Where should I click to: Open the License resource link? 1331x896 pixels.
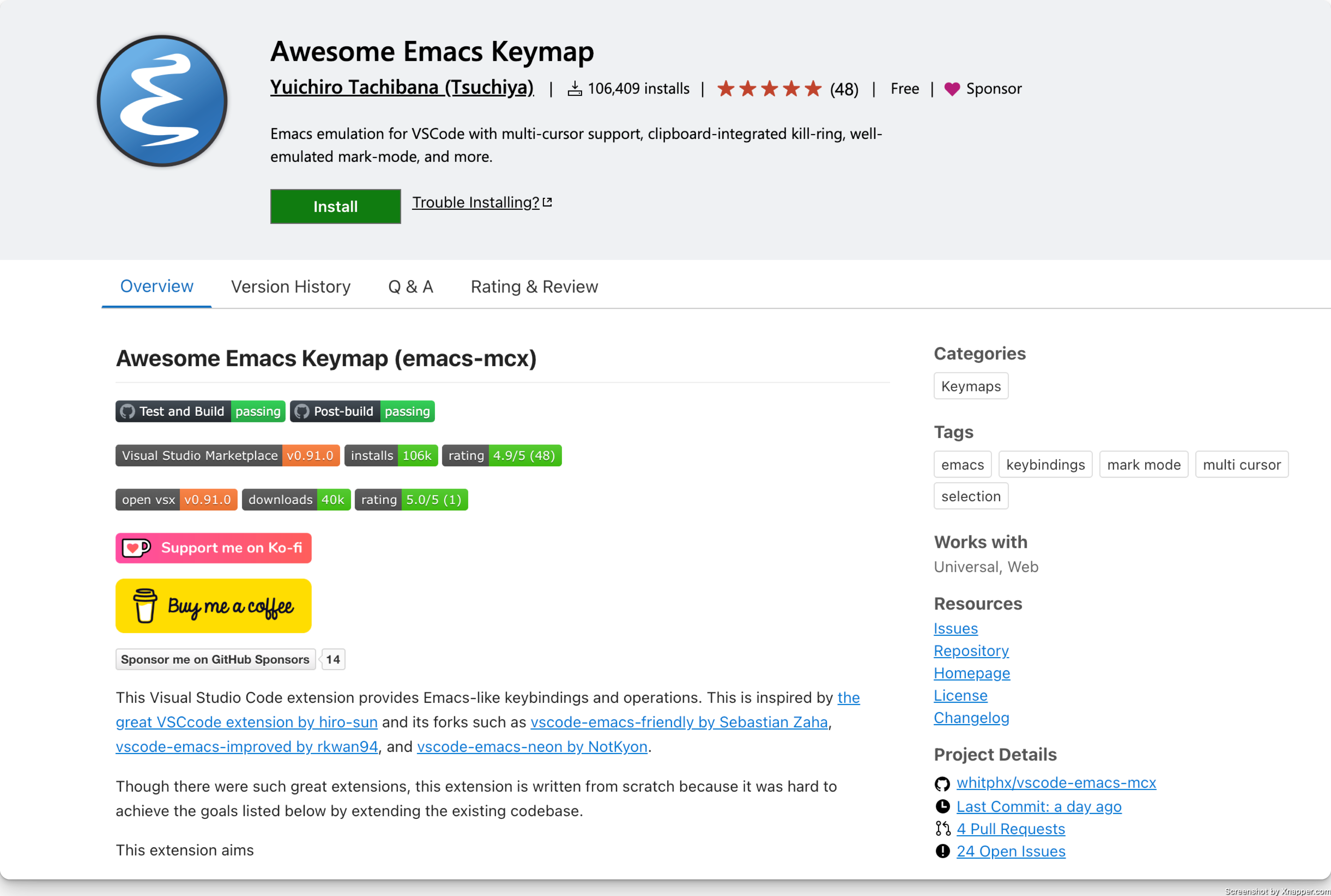[961, 695]
